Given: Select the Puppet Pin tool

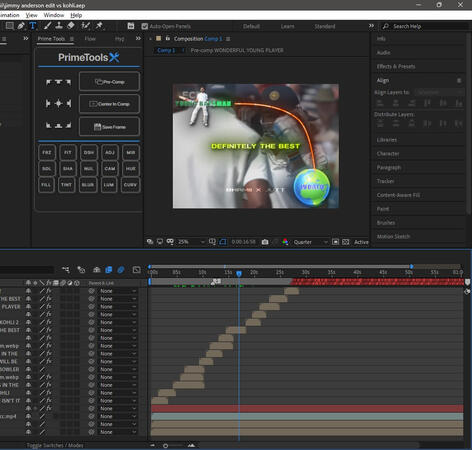Looking at the screenshot, I should [99, 26].
